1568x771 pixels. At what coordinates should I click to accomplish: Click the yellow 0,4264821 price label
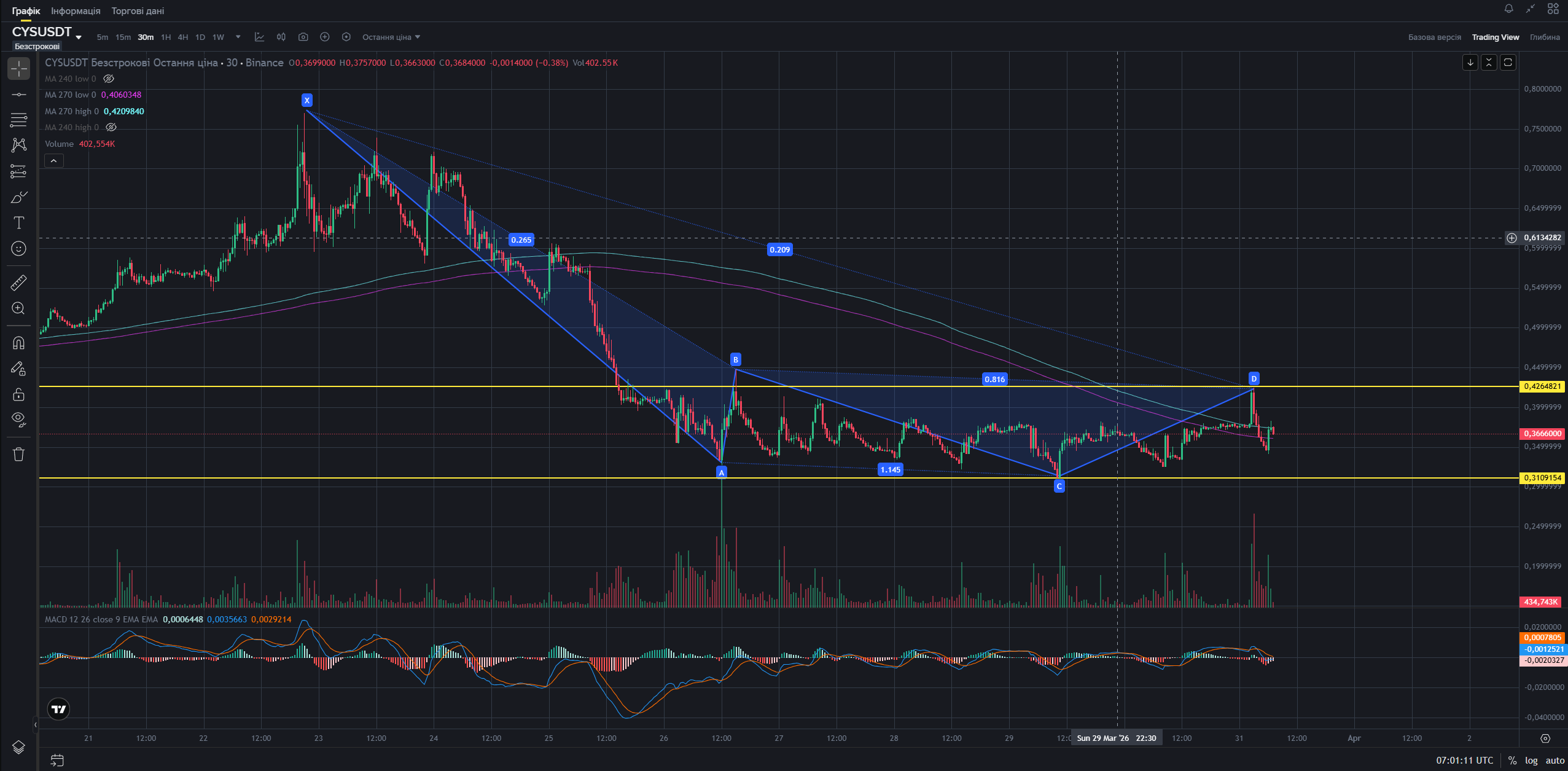point(1542,386)
